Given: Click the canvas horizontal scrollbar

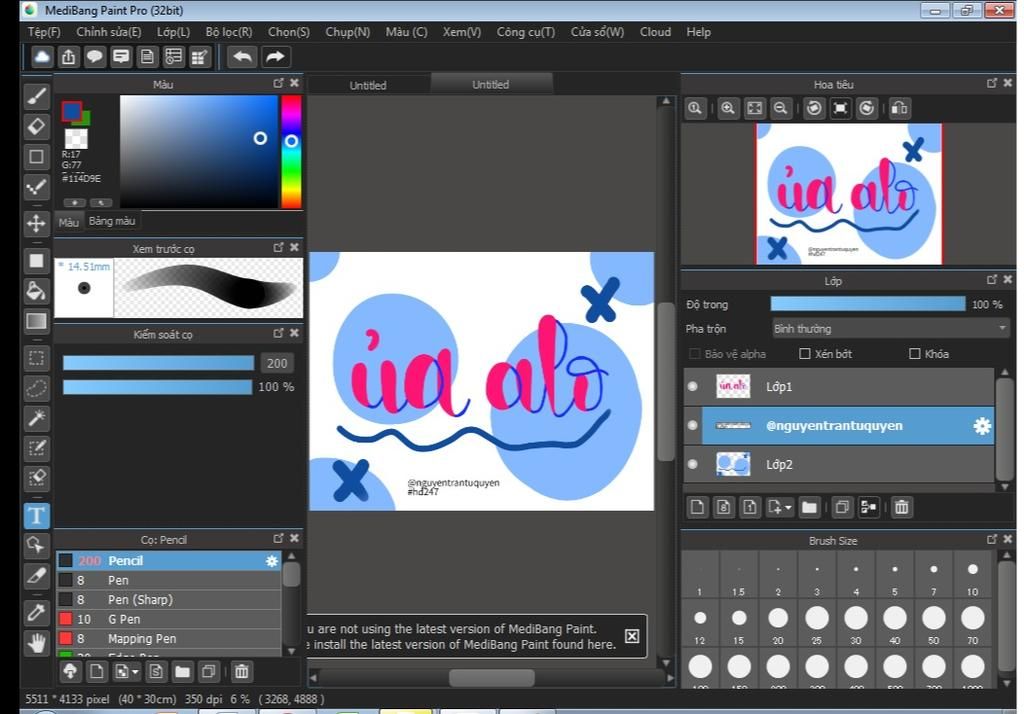Looking at the screenshot, I should pyautogui.click(x=491, y=678).
